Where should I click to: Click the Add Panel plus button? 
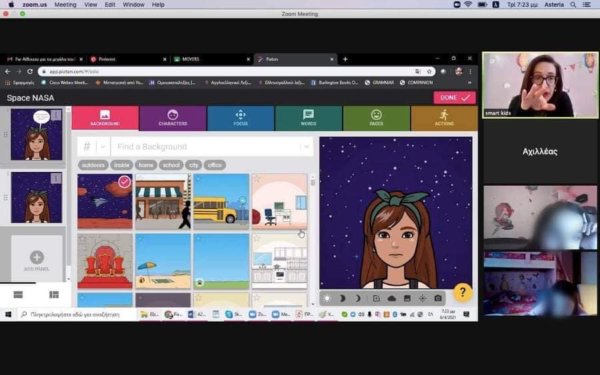point(37,258)
